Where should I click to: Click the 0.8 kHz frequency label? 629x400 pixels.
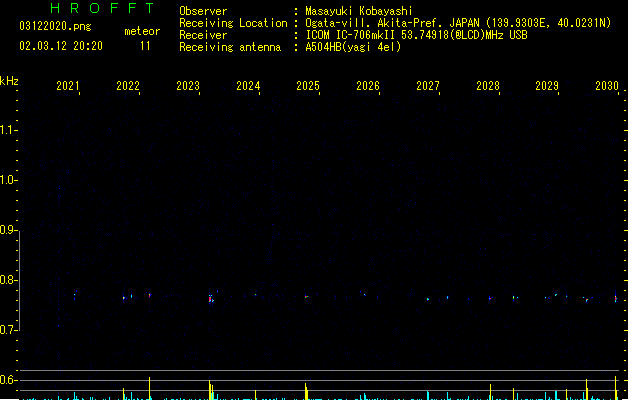[x=7, y=280]
